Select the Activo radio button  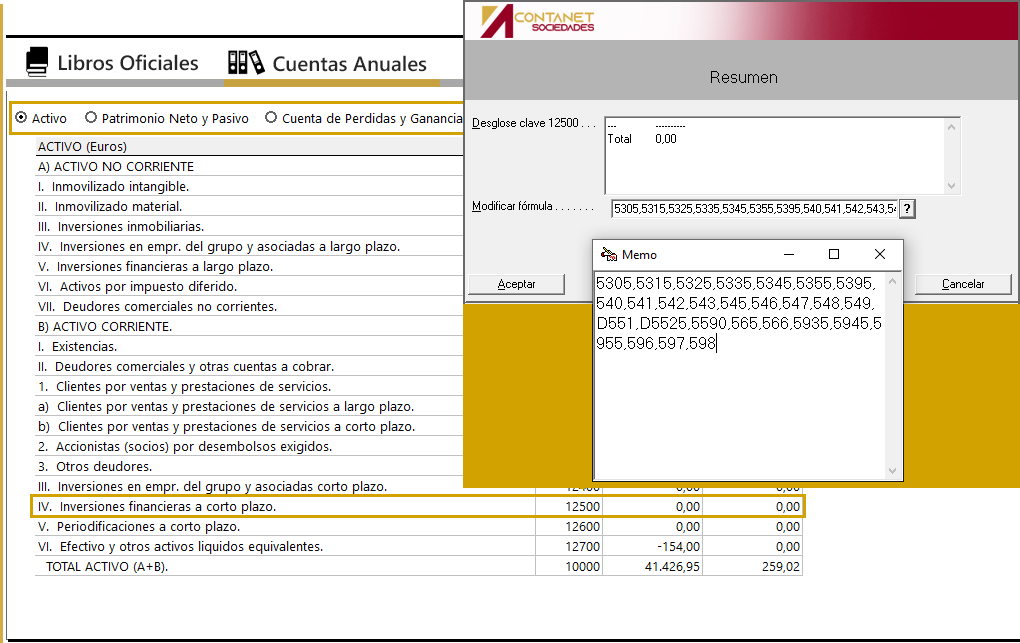[x=21, y=118]
